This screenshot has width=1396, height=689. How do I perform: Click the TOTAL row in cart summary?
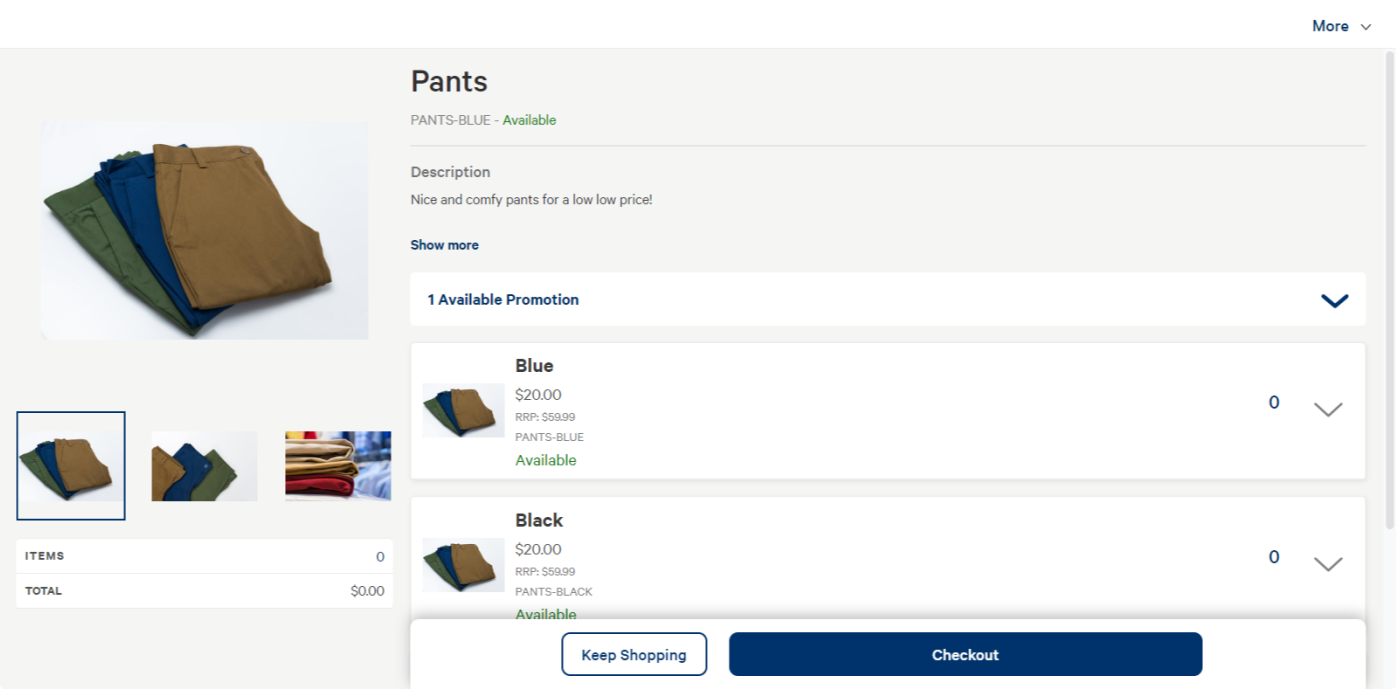204,591
